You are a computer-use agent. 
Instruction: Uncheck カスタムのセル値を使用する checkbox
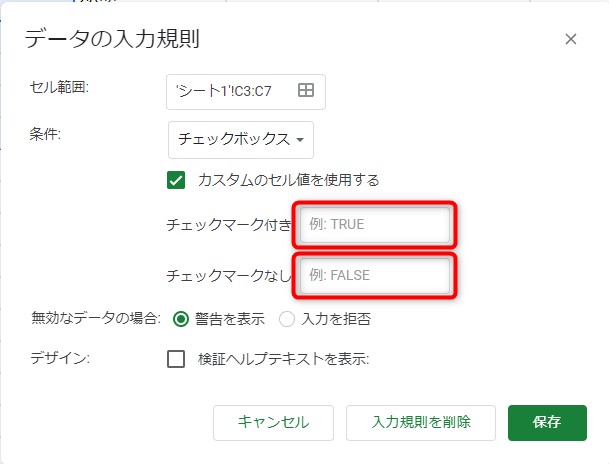[177, 180]
